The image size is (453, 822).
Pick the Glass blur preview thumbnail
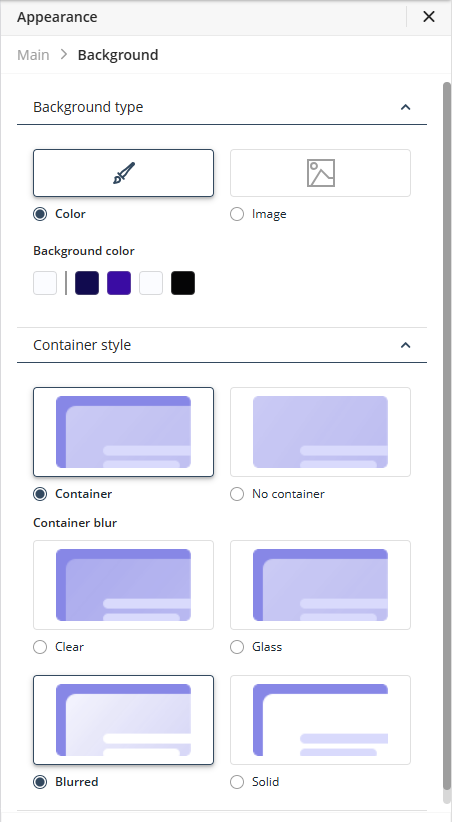pyautogui.click(x=320, y=585)
